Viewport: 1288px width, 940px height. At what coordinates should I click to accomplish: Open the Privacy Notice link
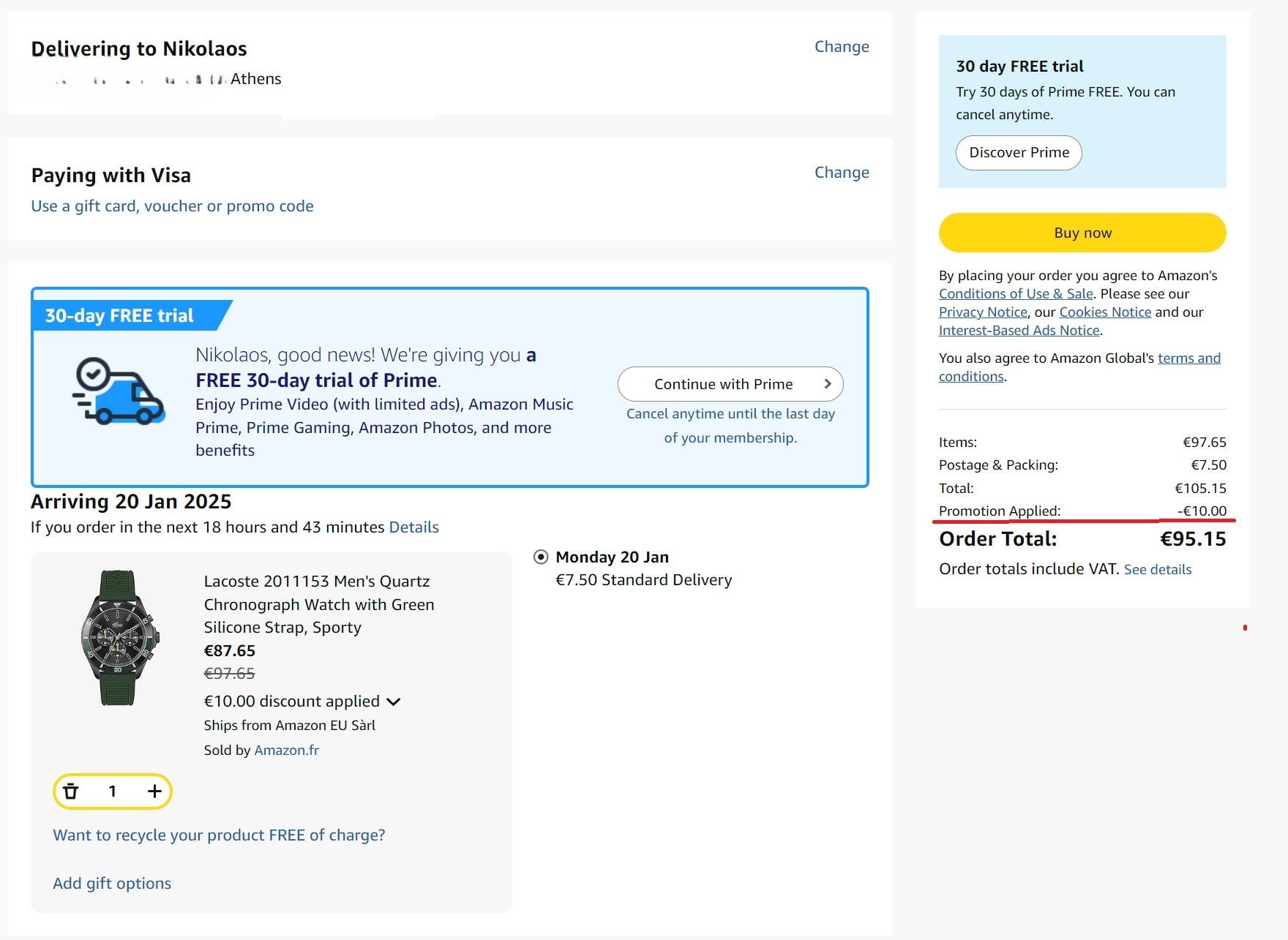(x=983, y=312)
